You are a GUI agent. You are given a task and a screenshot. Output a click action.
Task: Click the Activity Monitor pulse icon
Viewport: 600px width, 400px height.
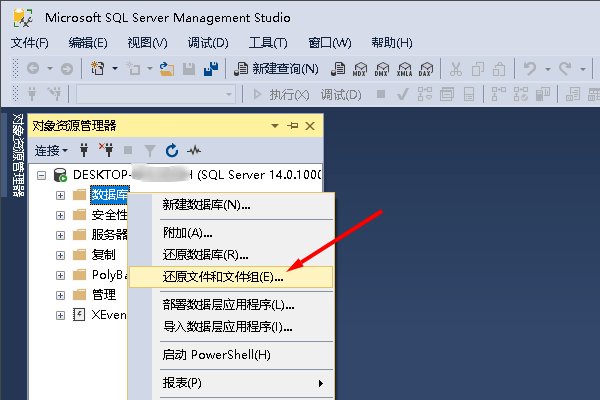coord(194,150)
